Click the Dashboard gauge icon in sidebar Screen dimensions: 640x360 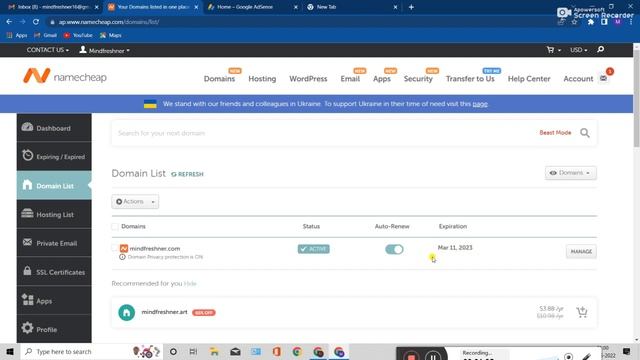pyautogui.click(x=27, y=127)
